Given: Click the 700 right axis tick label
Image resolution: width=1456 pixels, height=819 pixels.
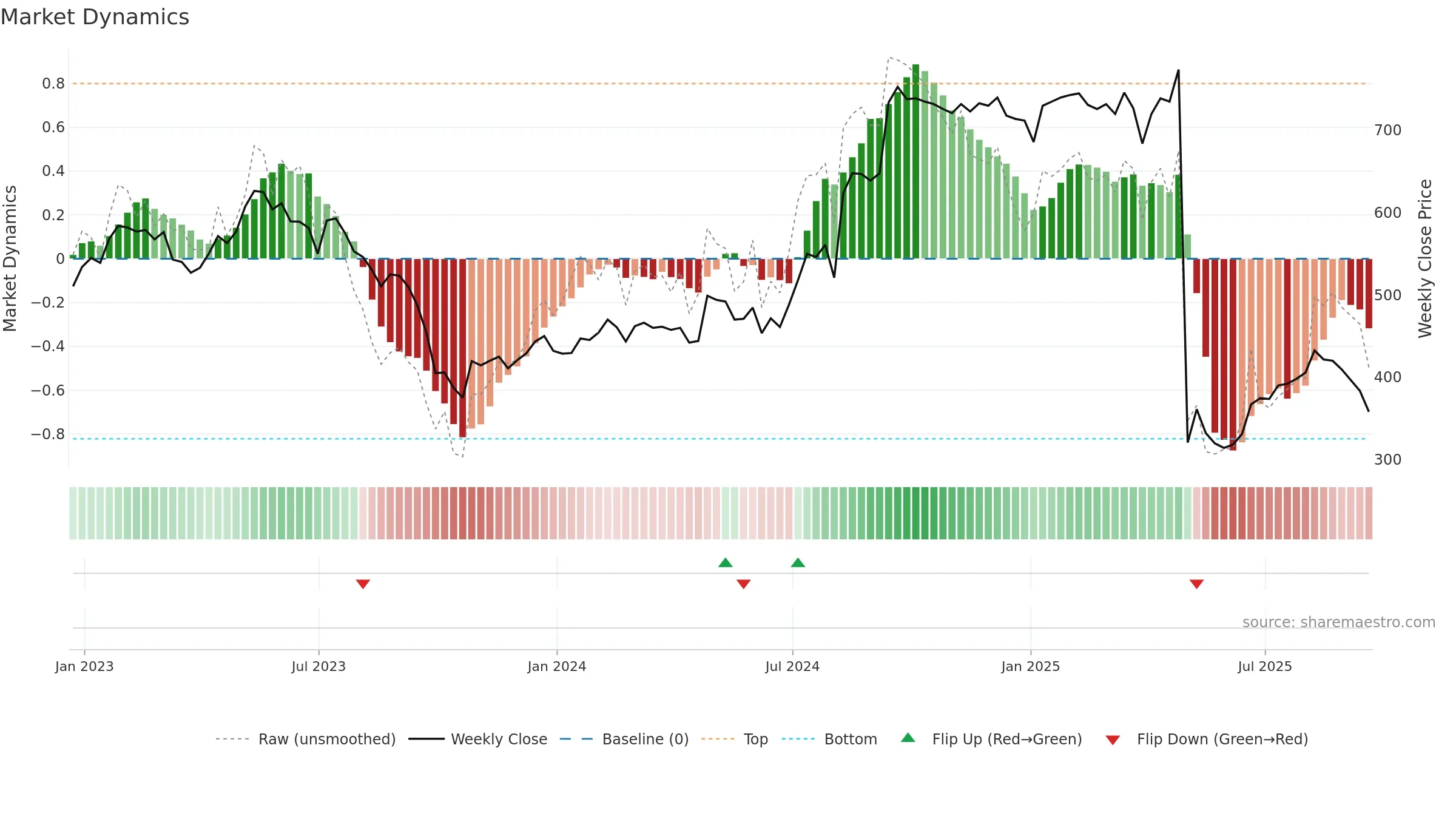Looking at the screenshot, I should [x=1388, y=130].
